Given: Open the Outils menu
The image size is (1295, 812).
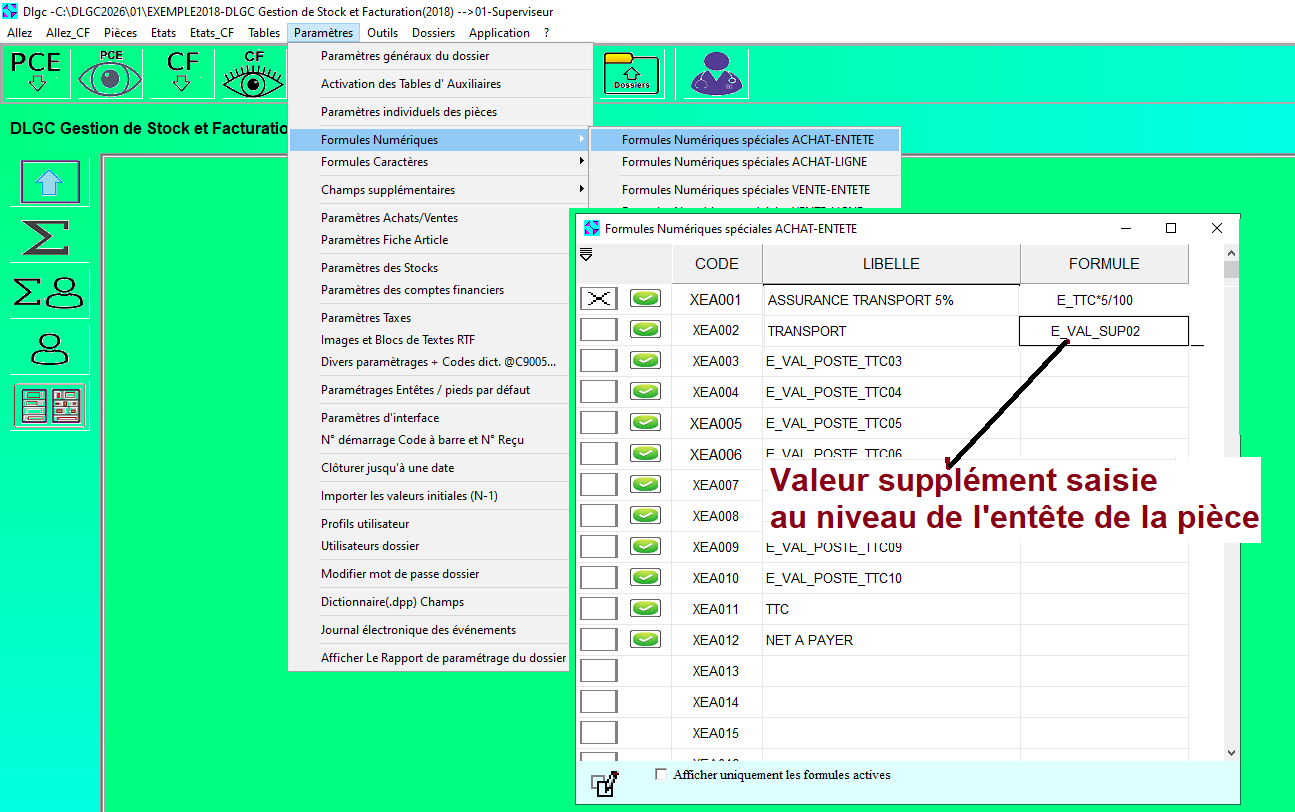Looking at the screenshot, I should point(382,33).
